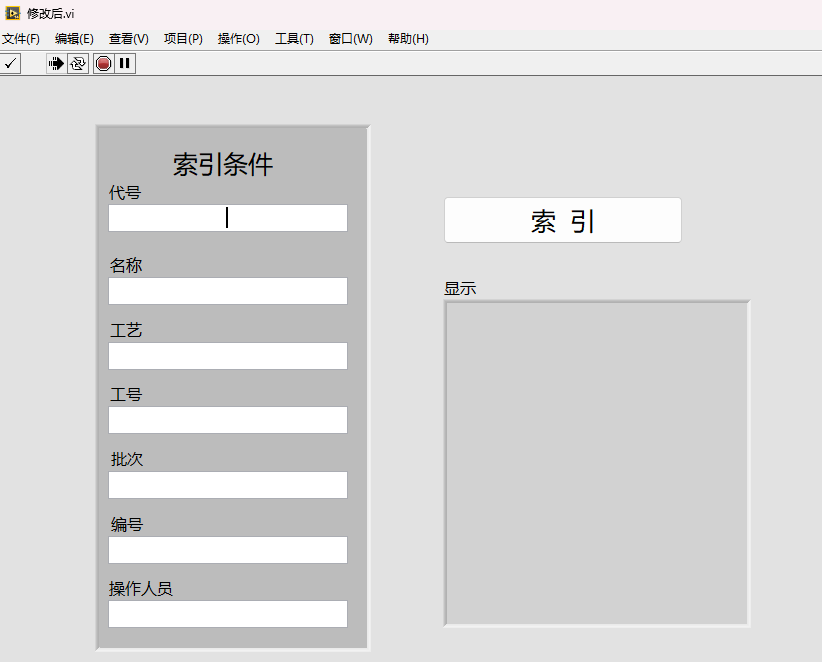
Task: Click the 名称 text box
Action: click(227, 290)
